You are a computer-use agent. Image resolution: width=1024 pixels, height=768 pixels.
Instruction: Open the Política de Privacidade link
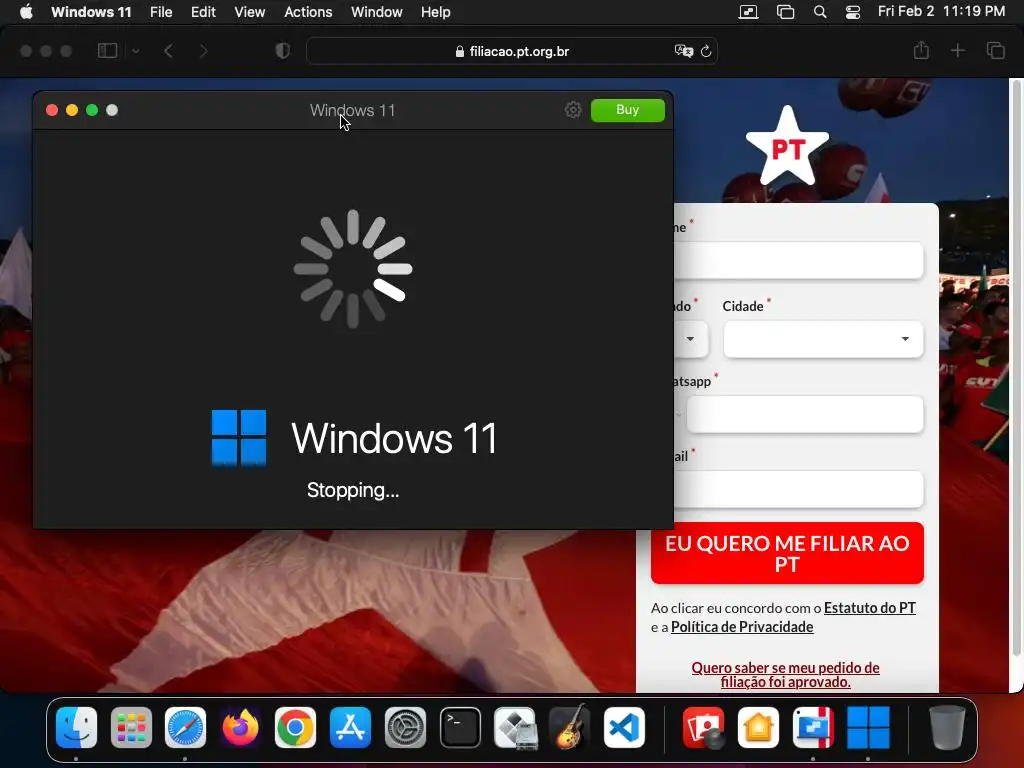(x=742, y=627)
